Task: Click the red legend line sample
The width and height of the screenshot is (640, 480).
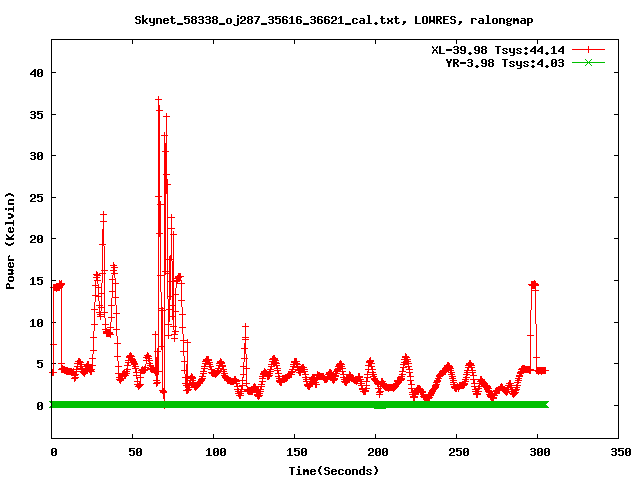Action: tap(588, 50)
